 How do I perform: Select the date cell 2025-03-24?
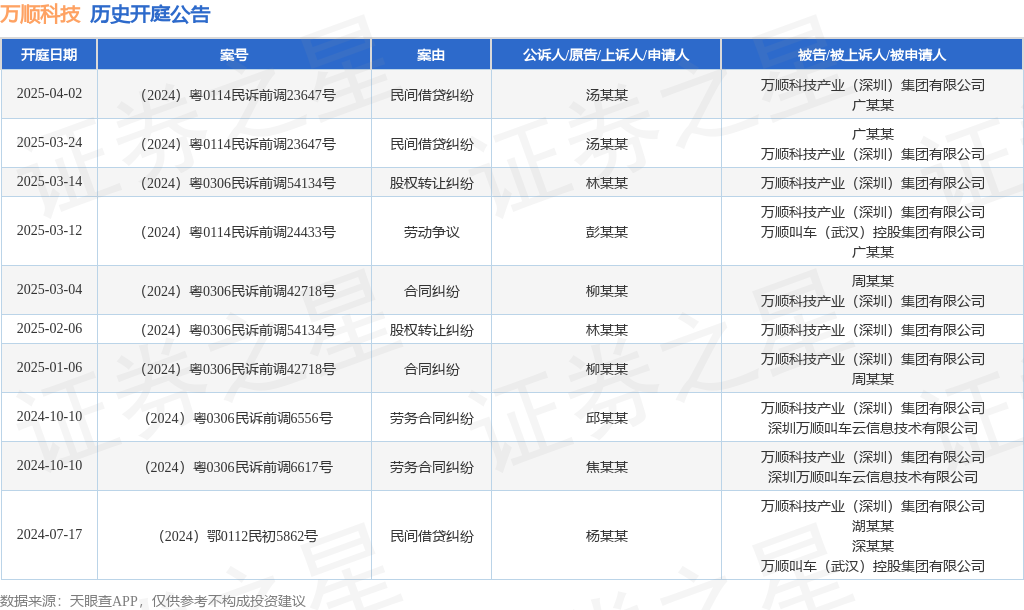pos(50,142)
